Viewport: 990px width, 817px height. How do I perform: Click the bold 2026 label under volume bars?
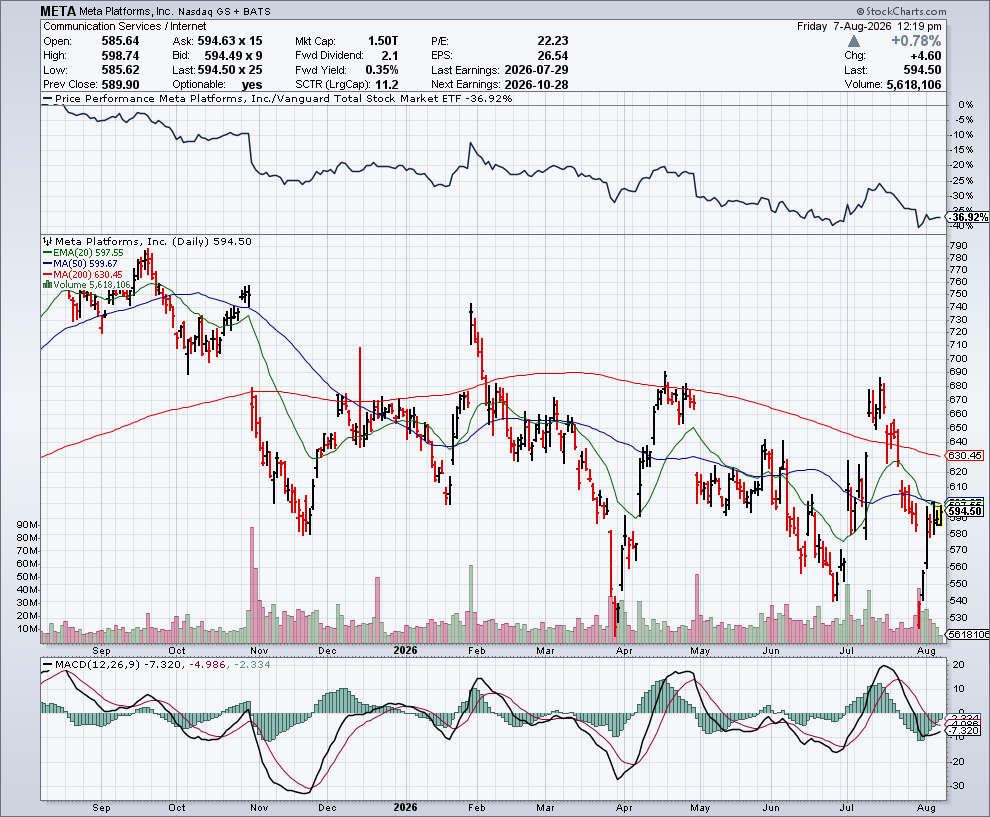pyautogui.click(x=405, y=650)
